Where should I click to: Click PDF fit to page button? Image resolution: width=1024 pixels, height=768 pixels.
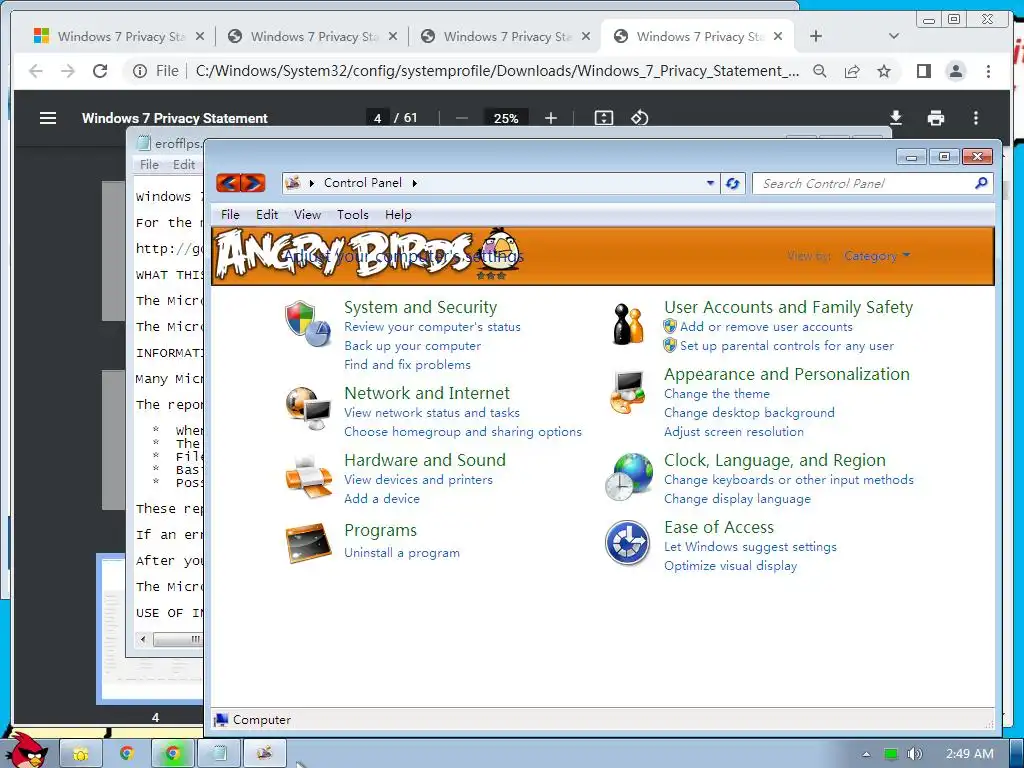(x=603, y=118)
